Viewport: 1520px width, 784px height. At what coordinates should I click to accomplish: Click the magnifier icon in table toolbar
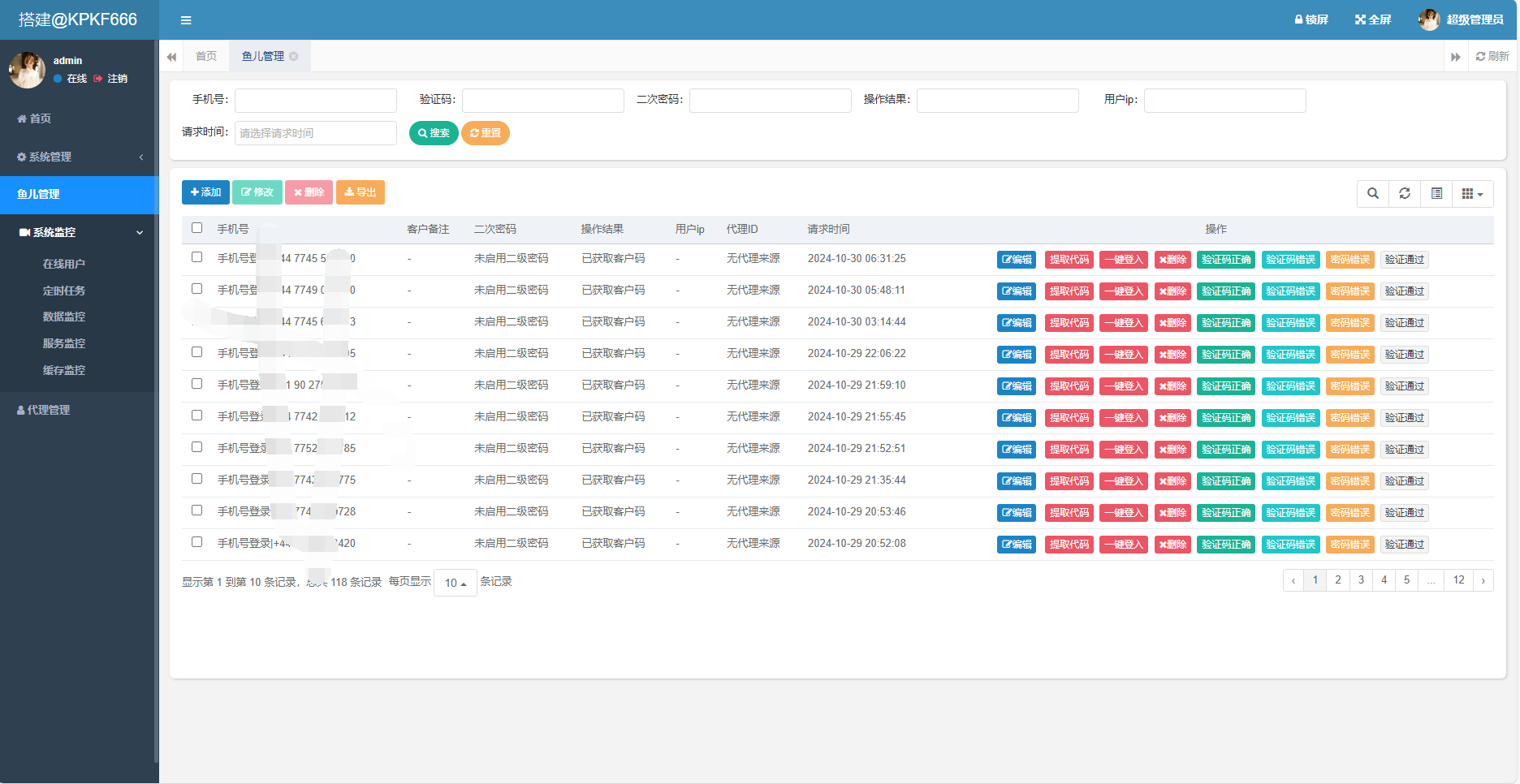click(x=1373, y=193)
